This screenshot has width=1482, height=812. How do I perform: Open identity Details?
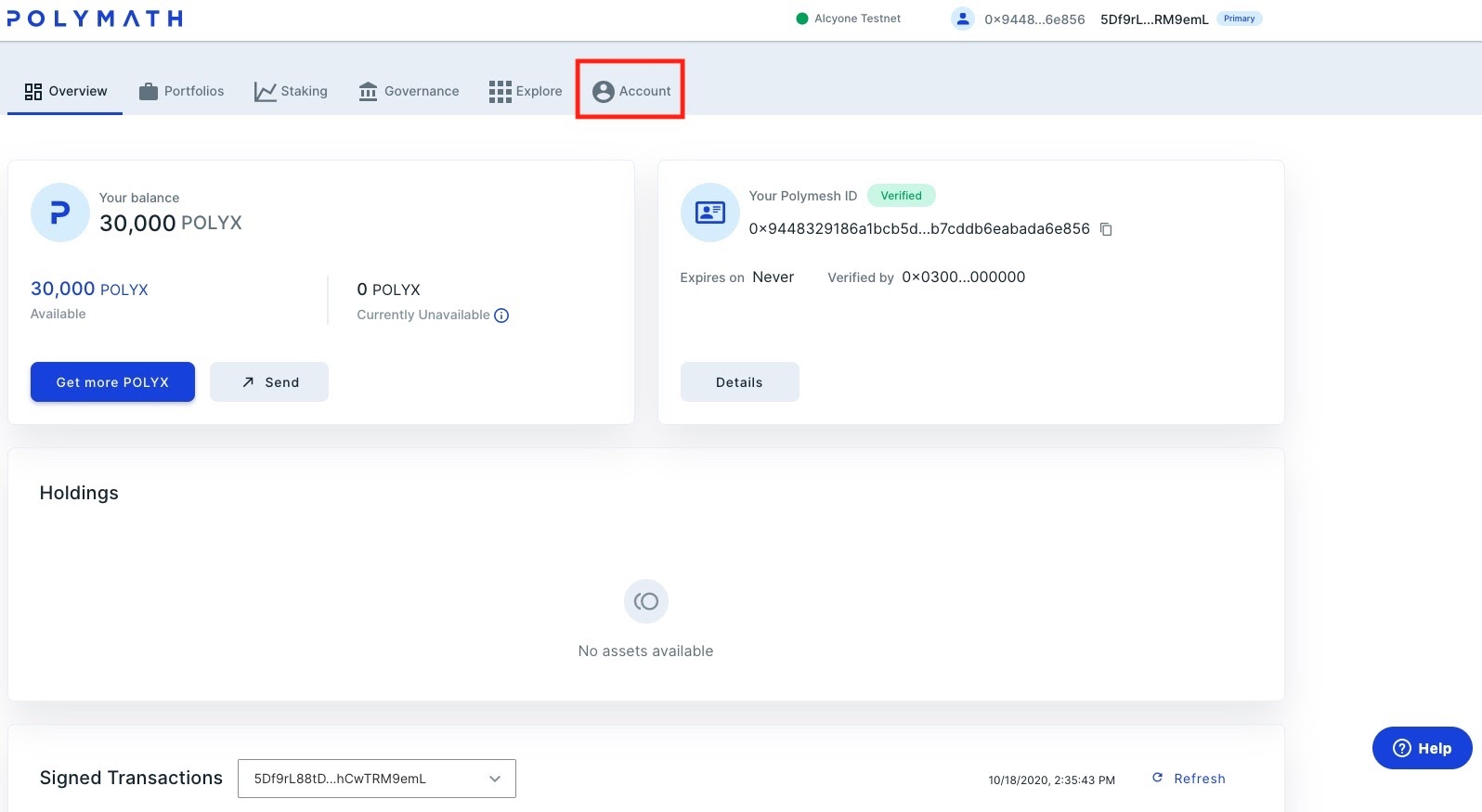point(740,382)
